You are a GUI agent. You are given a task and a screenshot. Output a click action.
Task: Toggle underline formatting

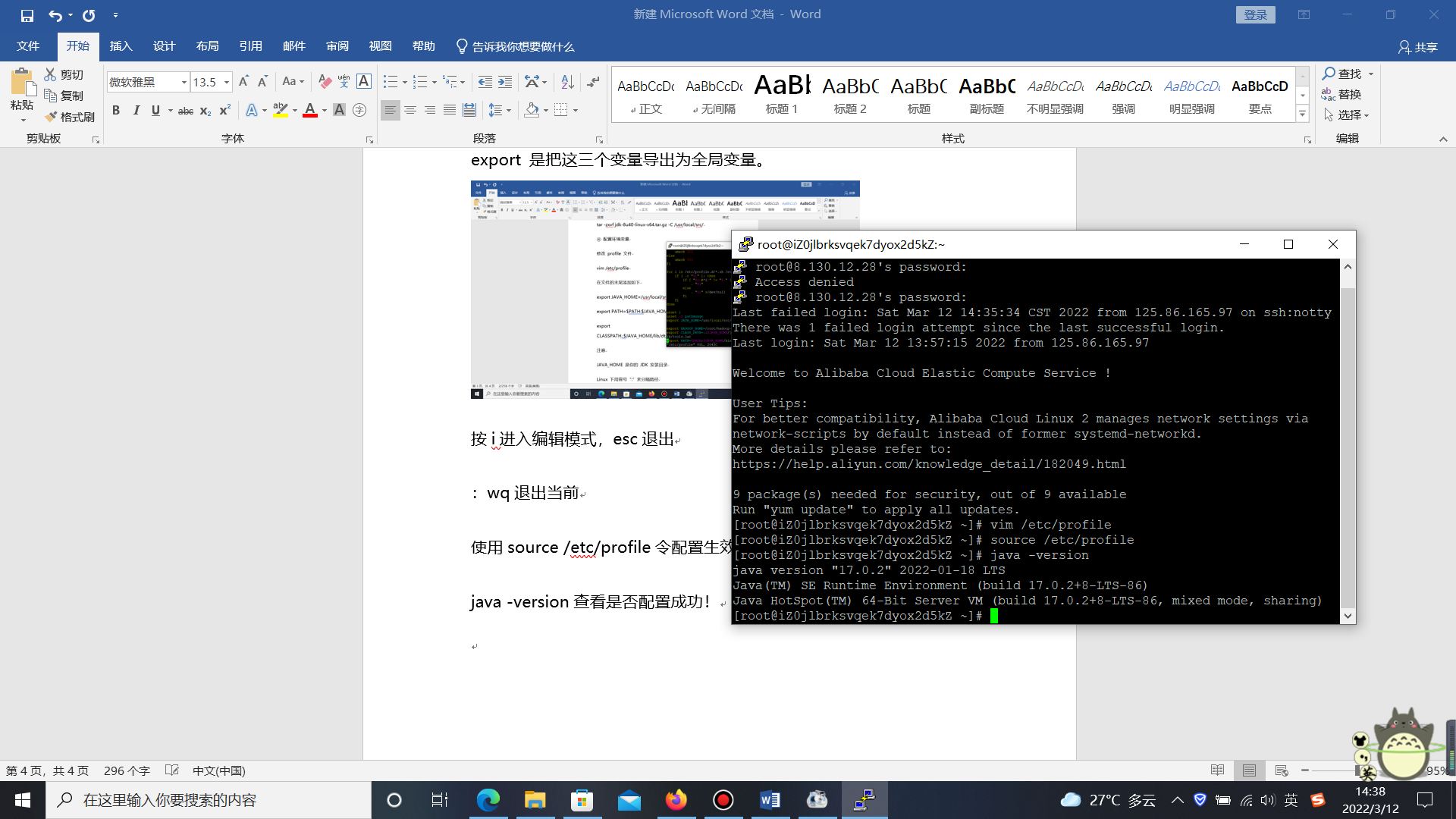pos(155,111)
